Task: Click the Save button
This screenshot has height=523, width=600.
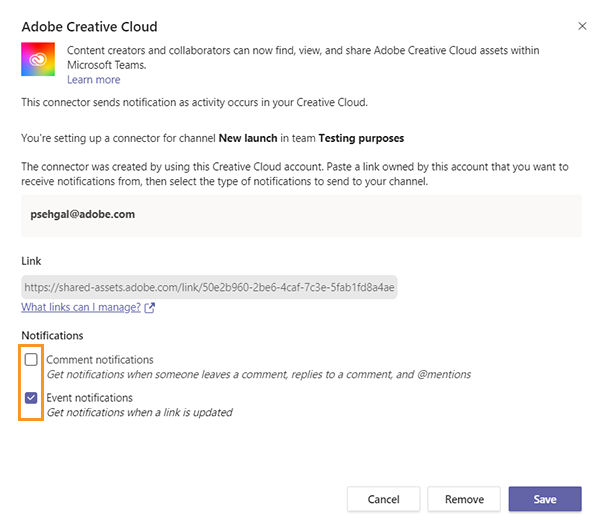Action: [545, 499]
